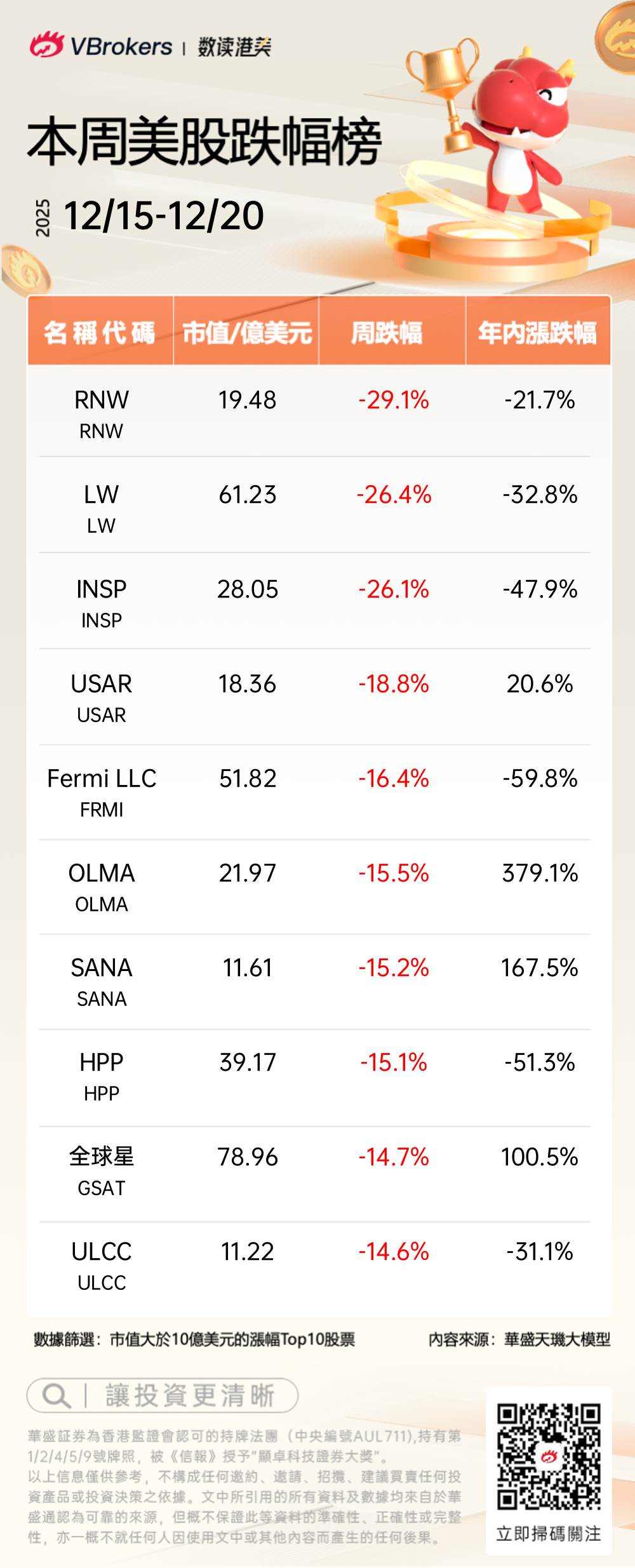Click OLMA year-to-date value 379.1%
The height and width of the screenshot is (1568, 635).
pos(540,873)
